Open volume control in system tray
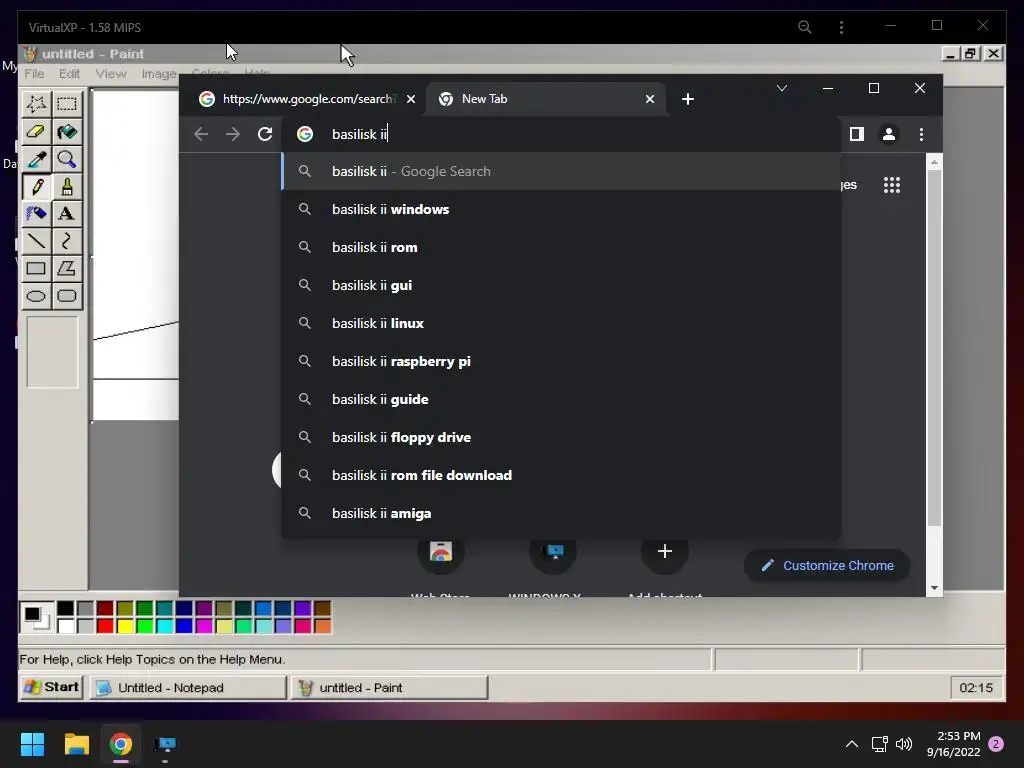 pos(904,744)
